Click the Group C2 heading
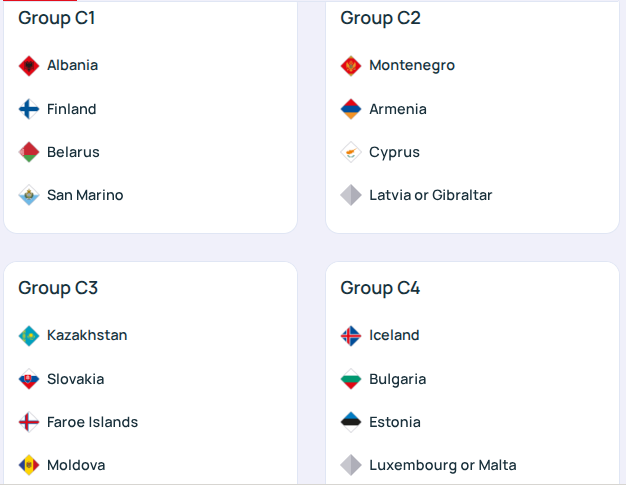 (x=380, y=18)
